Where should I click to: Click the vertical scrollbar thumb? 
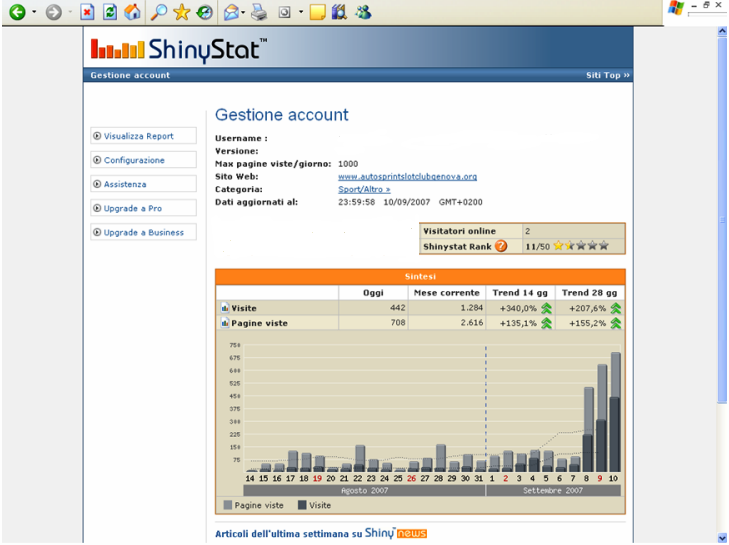(x=722, y=221)
